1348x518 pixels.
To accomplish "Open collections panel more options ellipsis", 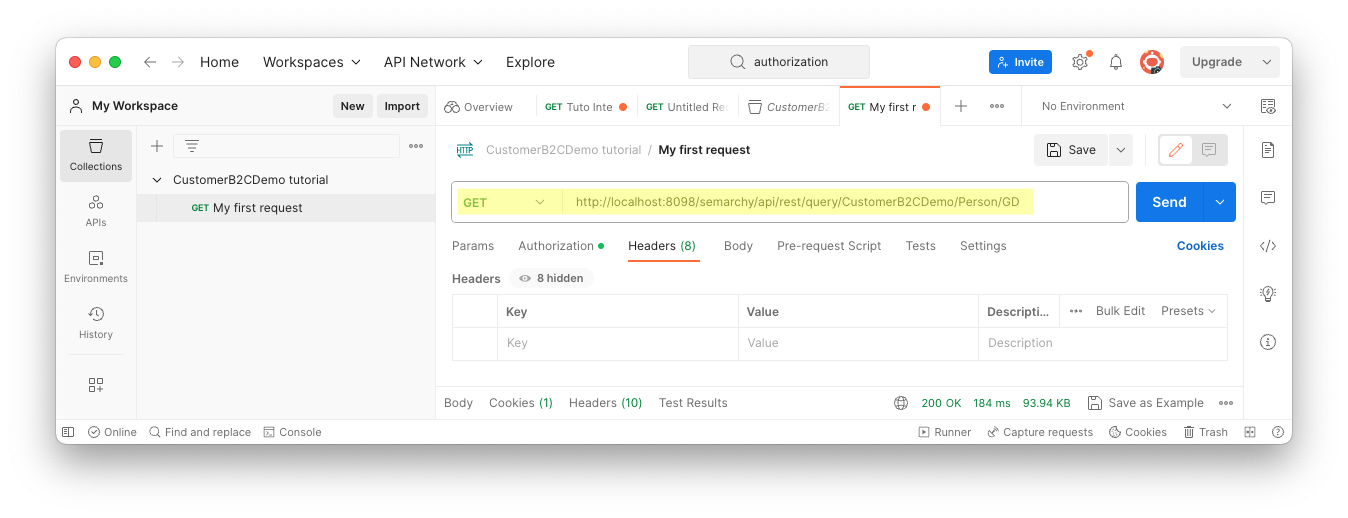I will click(416, 146).
